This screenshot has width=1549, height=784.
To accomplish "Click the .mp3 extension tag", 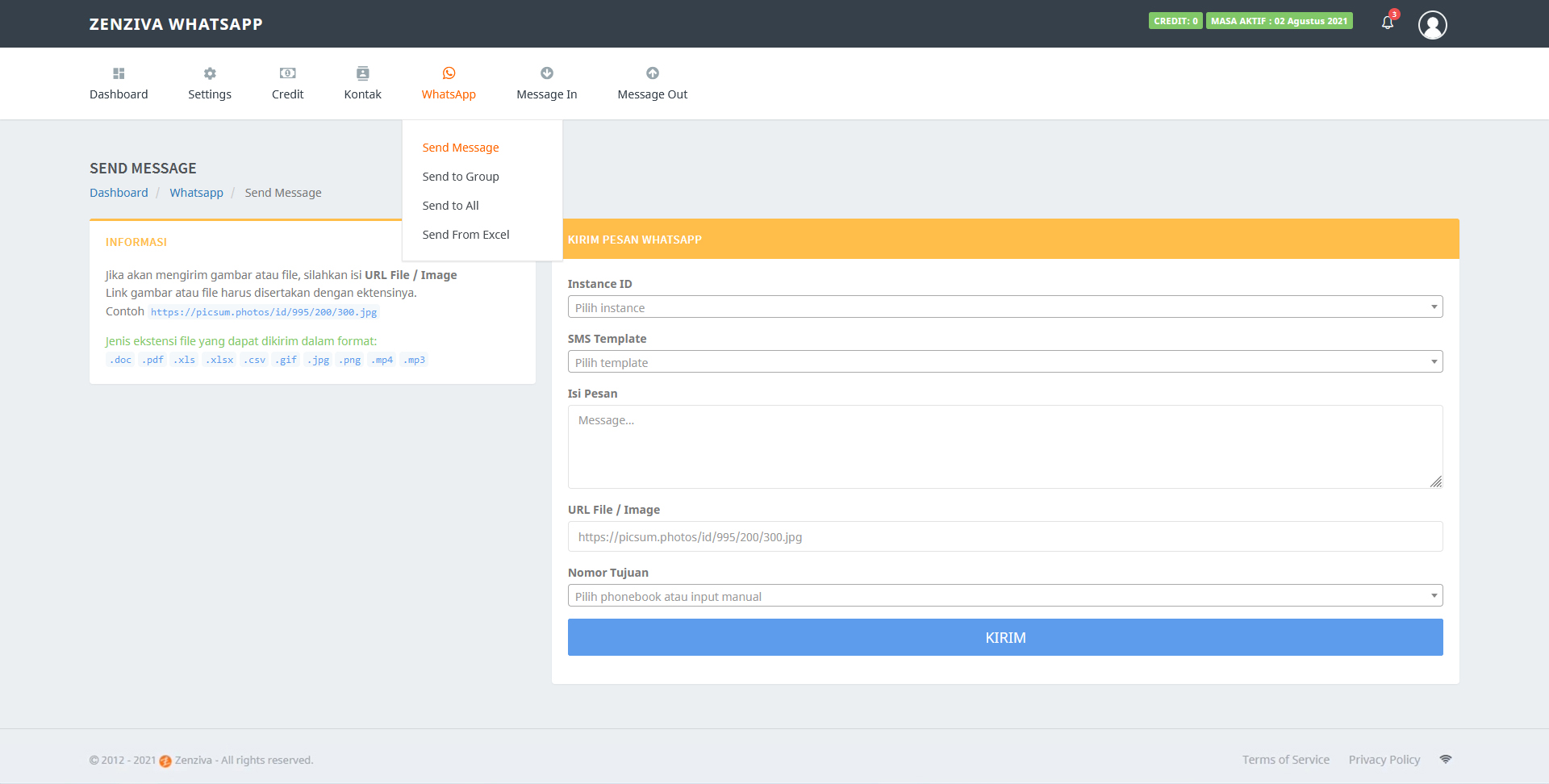I will point(414,360).
